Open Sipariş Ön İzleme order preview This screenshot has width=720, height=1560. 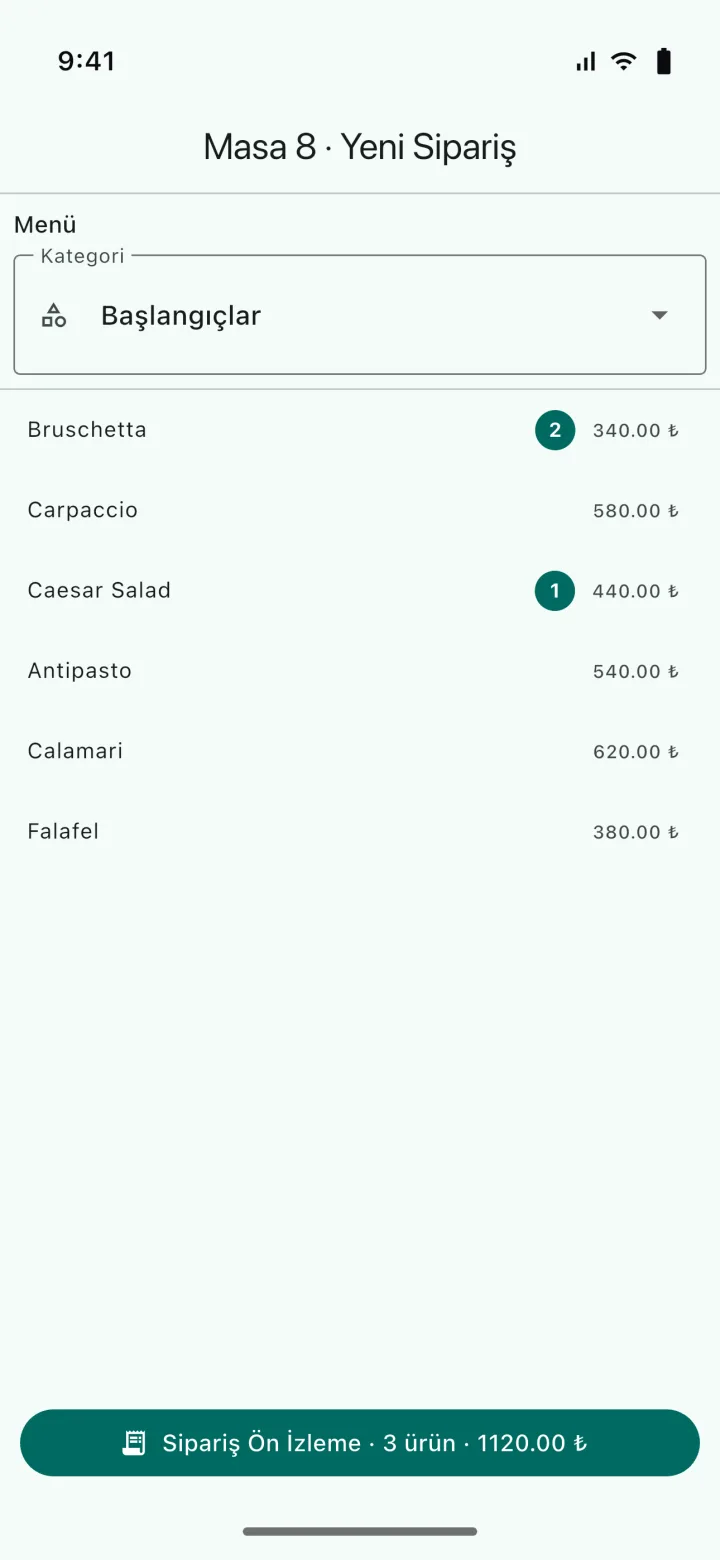360,1443
